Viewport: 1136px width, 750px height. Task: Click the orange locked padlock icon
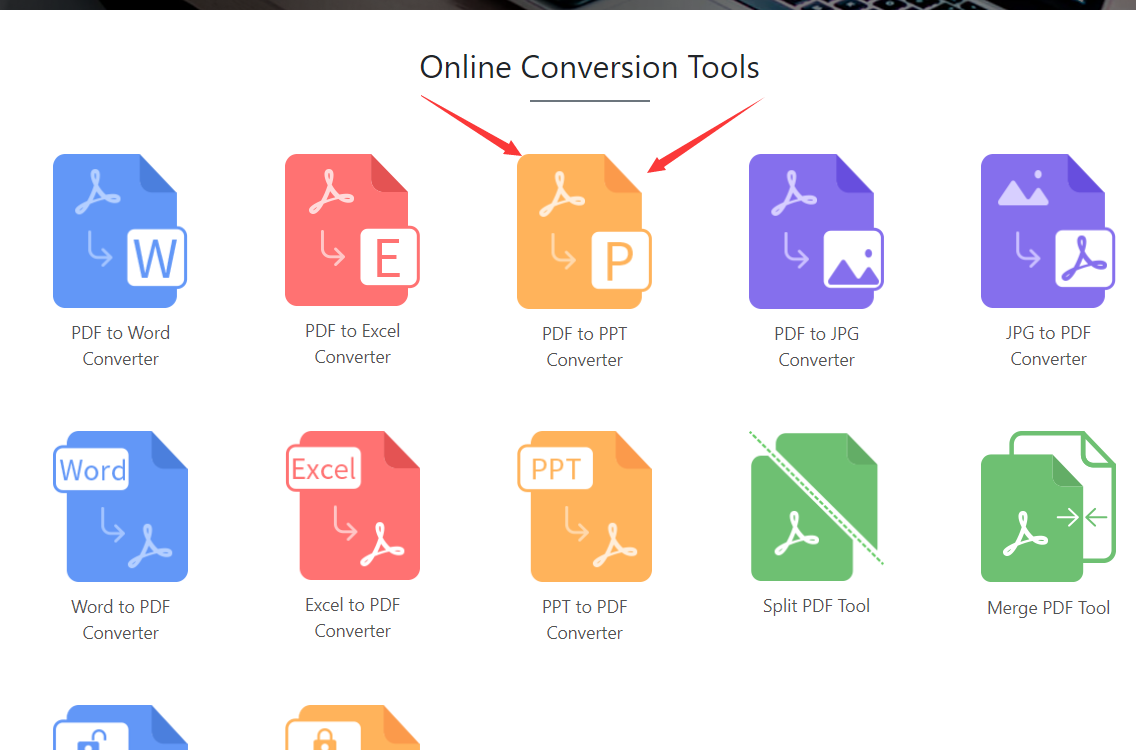click(x=352, y=729)
